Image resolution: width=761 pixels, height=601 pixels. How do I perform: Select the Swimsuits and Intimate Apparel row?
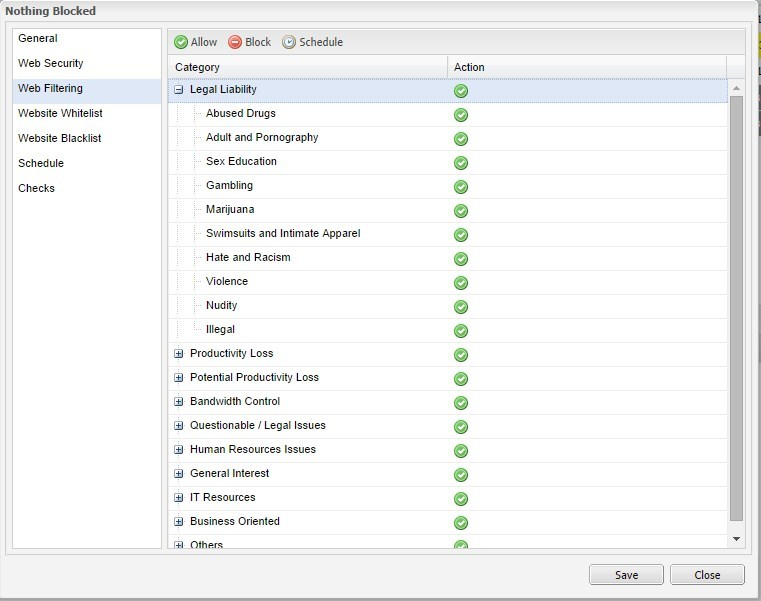[x=448, y=235]
